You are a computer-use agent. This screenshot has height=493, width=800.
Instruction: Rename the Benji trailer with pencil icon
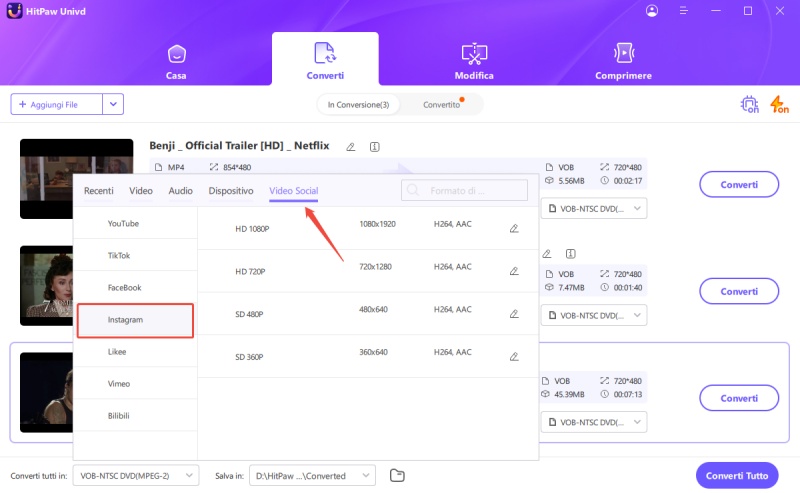tap(351, 146)
